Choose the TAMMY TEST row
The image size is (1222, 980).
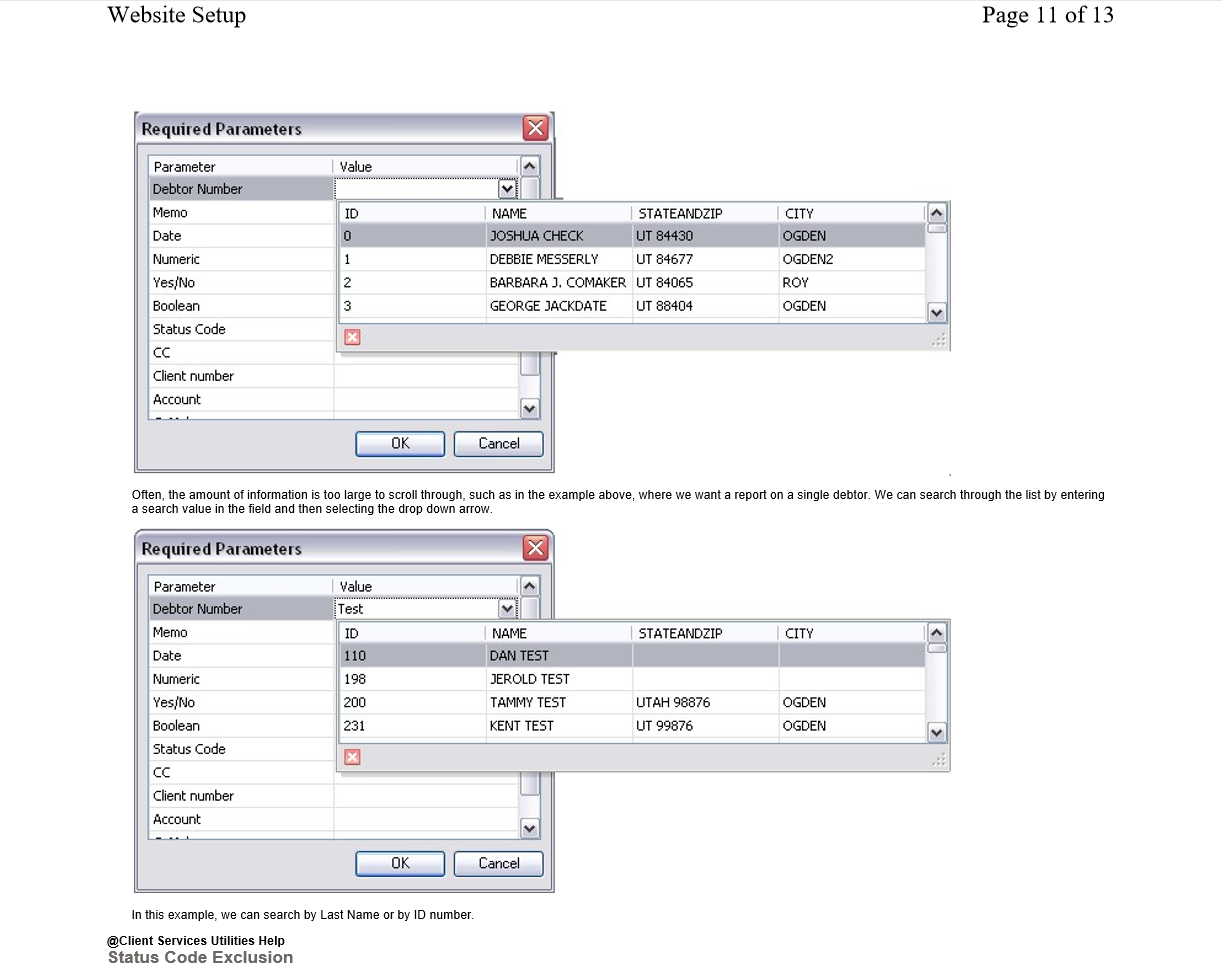tap(632, 703)
